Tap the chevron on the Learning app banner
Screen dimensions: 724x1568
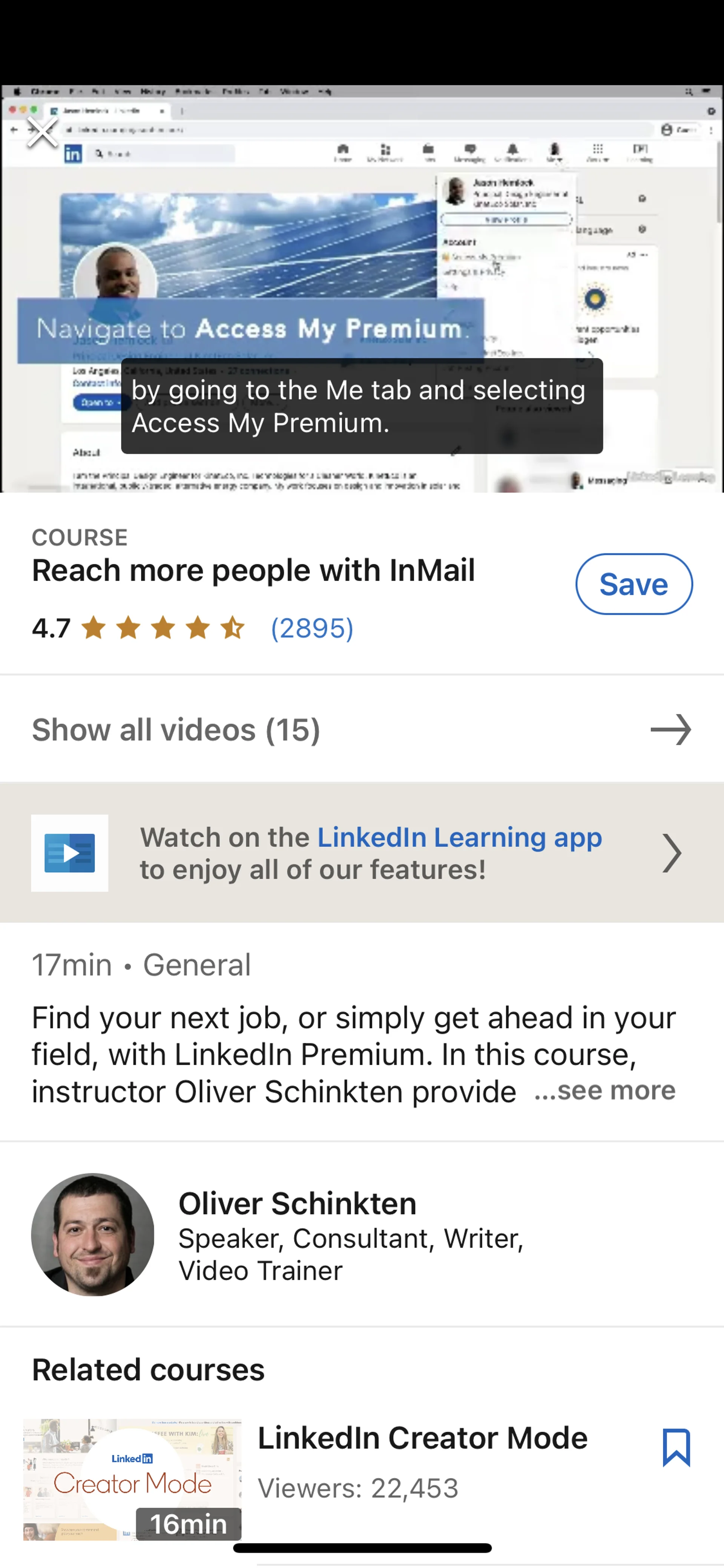coord(672,853)
